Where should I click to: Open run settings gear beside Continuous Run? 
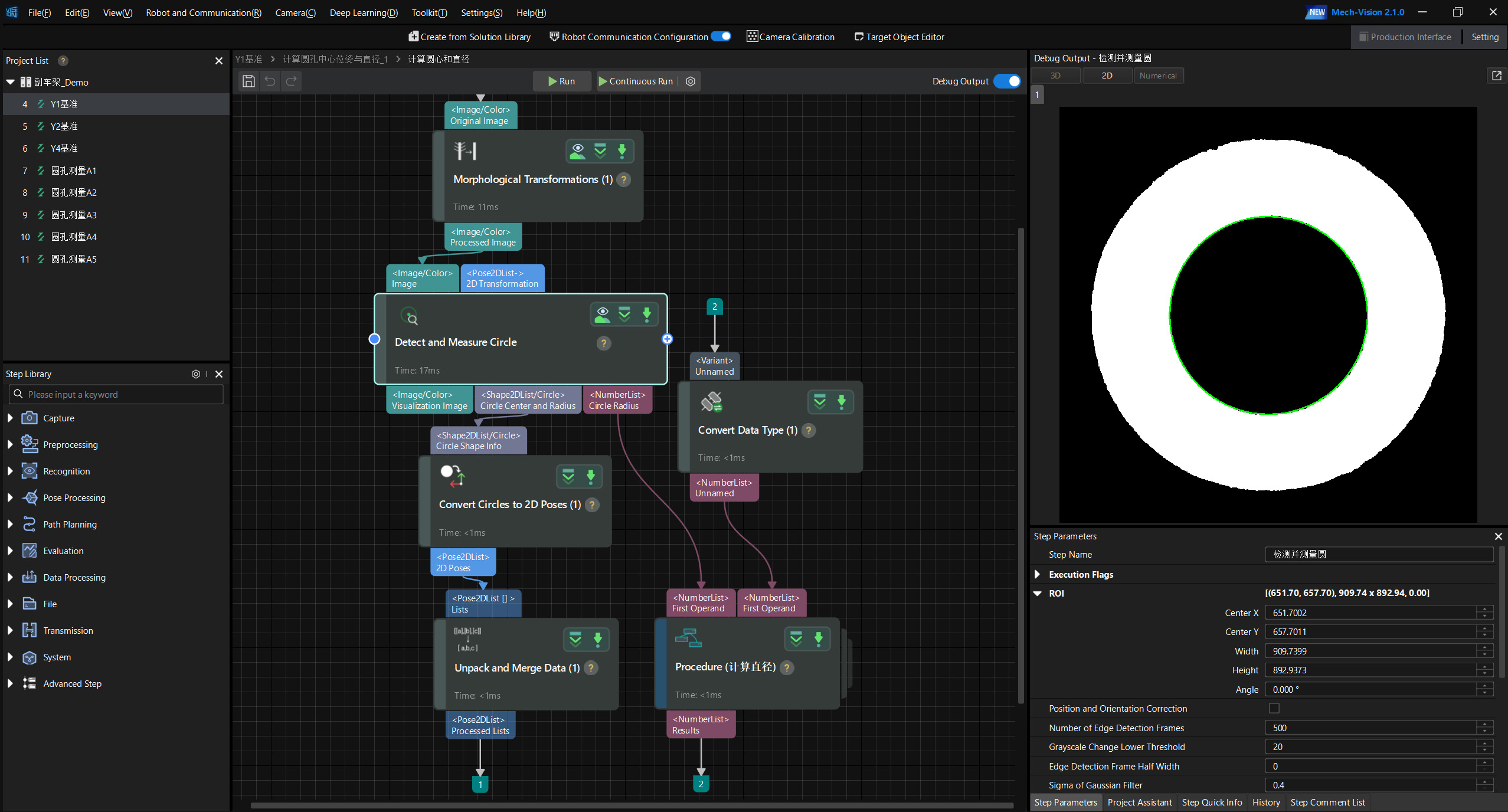pyautogui.click(x=691, y=81)
